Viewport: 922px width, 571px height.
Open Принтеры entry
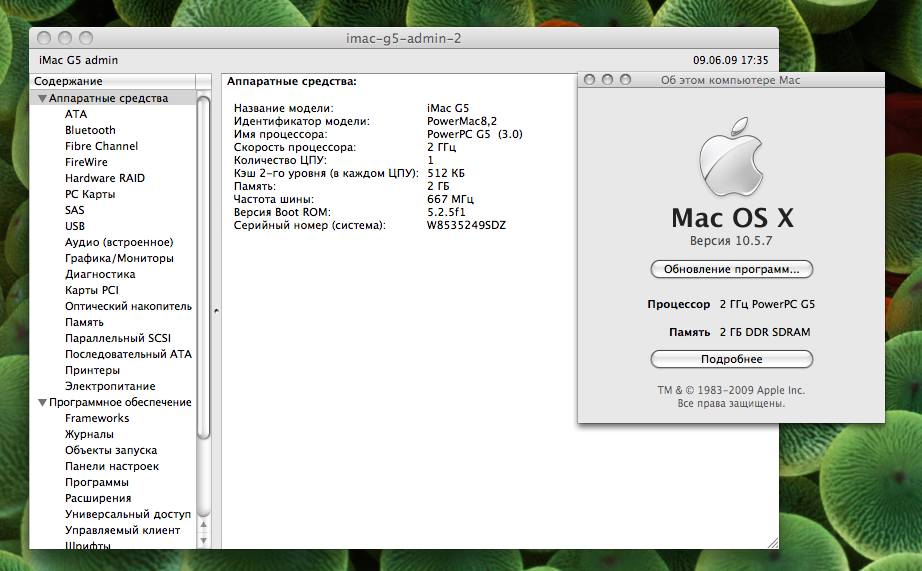pyautogui.click(x=92, y=370)
